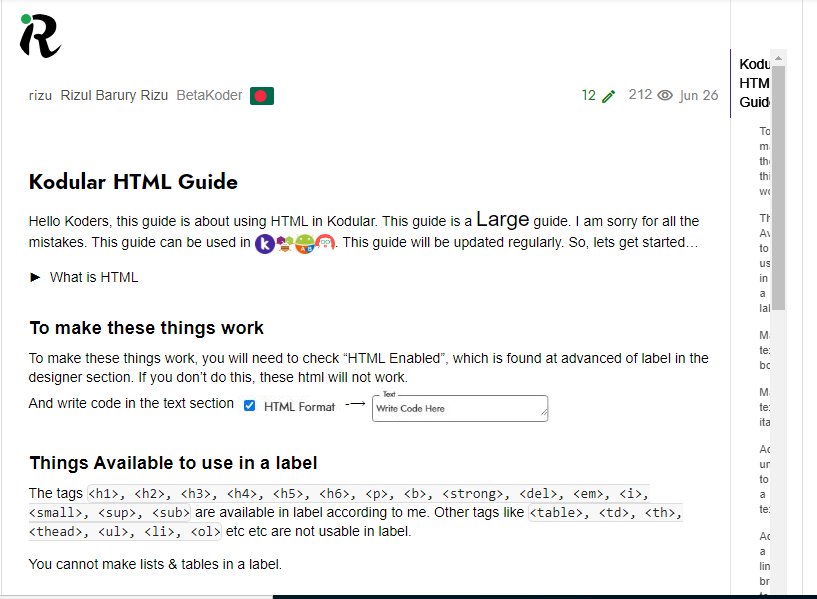Open the rizu username profile link

[40, 95]
